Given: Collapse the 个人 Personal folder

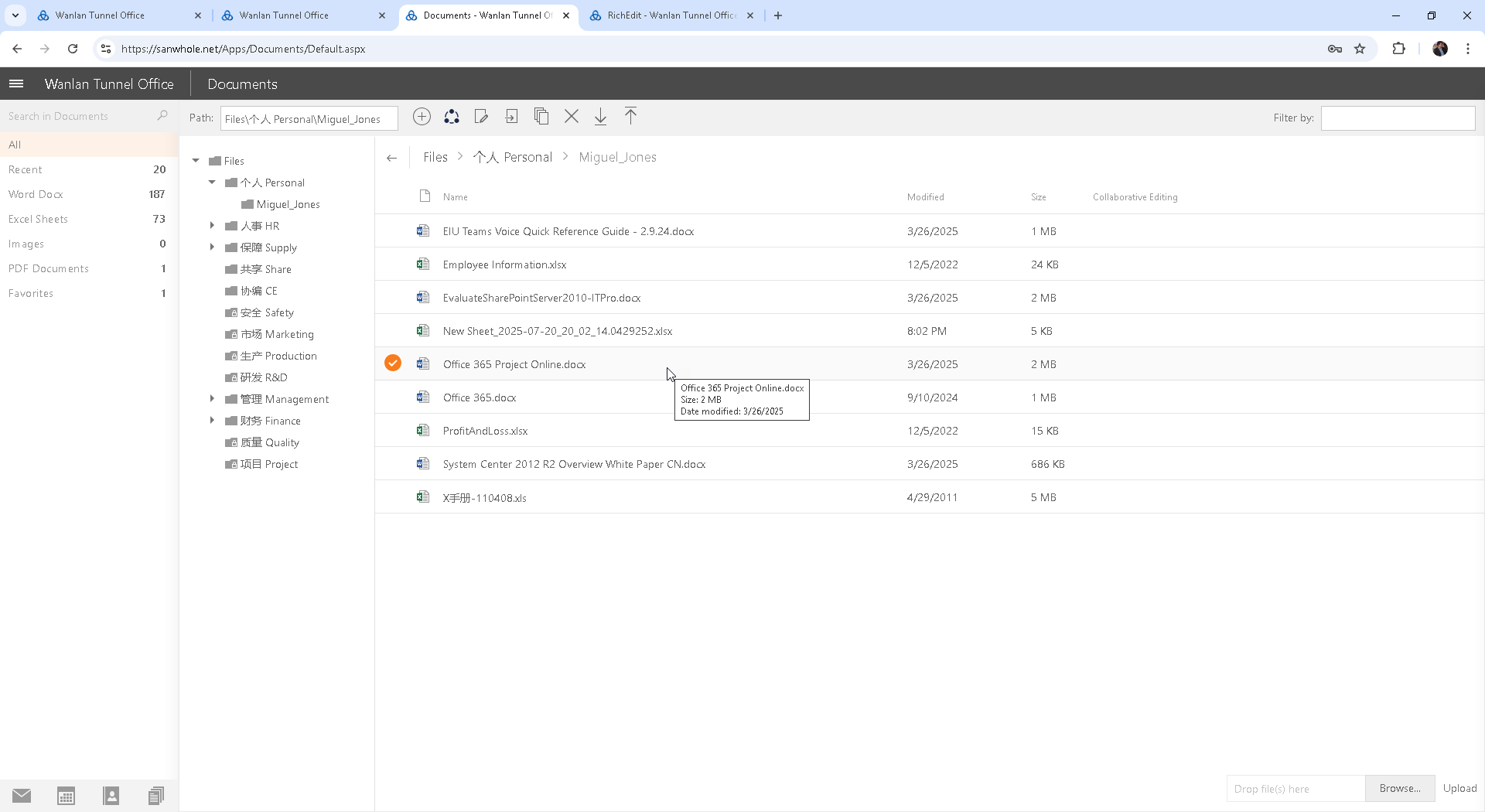Looking at the screenshot, I should pyautogui.click(x=212, y=183).
